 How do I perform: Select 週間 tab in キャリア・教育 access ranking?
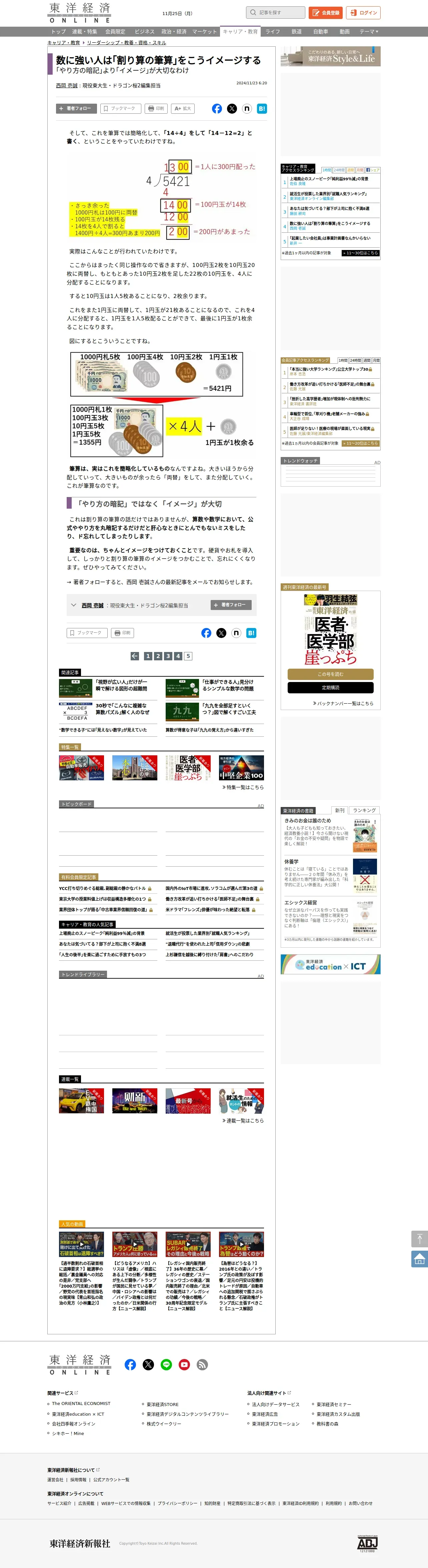351,170
